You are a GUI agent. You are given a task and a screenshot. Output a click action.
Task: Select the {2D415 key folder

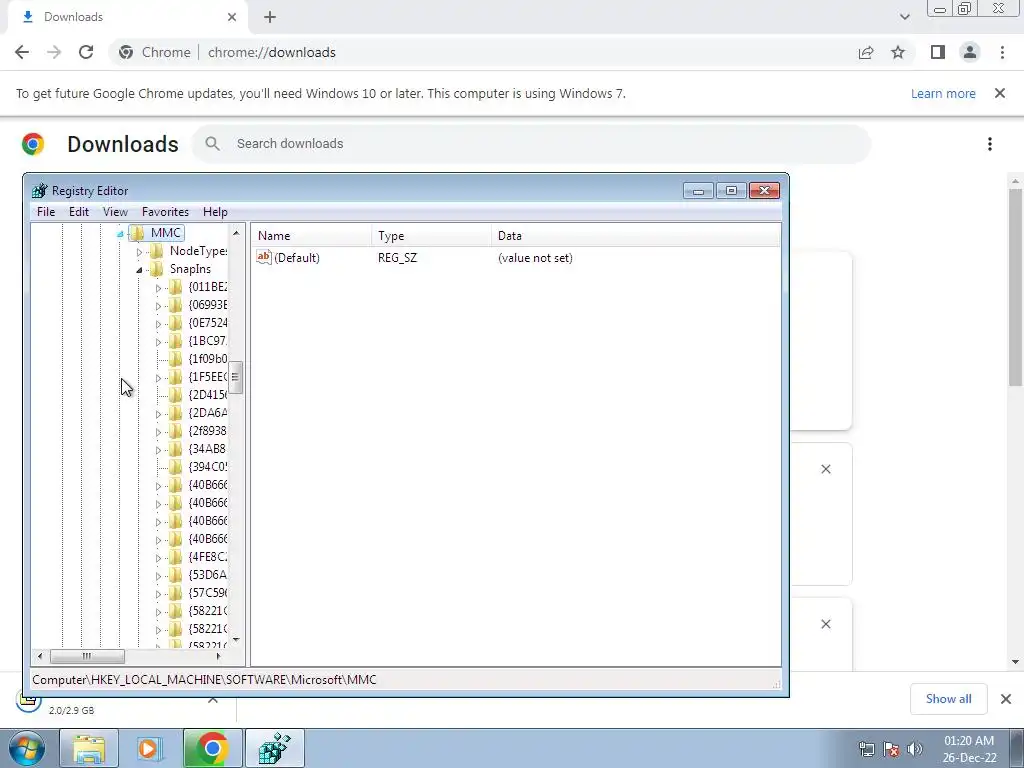176,394
